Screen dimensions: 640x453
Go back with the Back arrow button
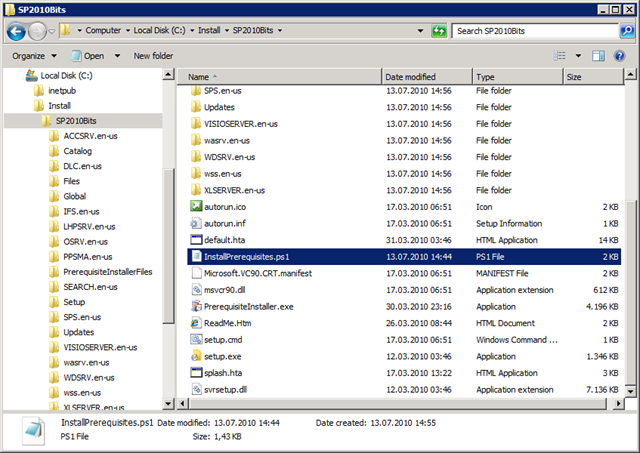coord(16,31)
